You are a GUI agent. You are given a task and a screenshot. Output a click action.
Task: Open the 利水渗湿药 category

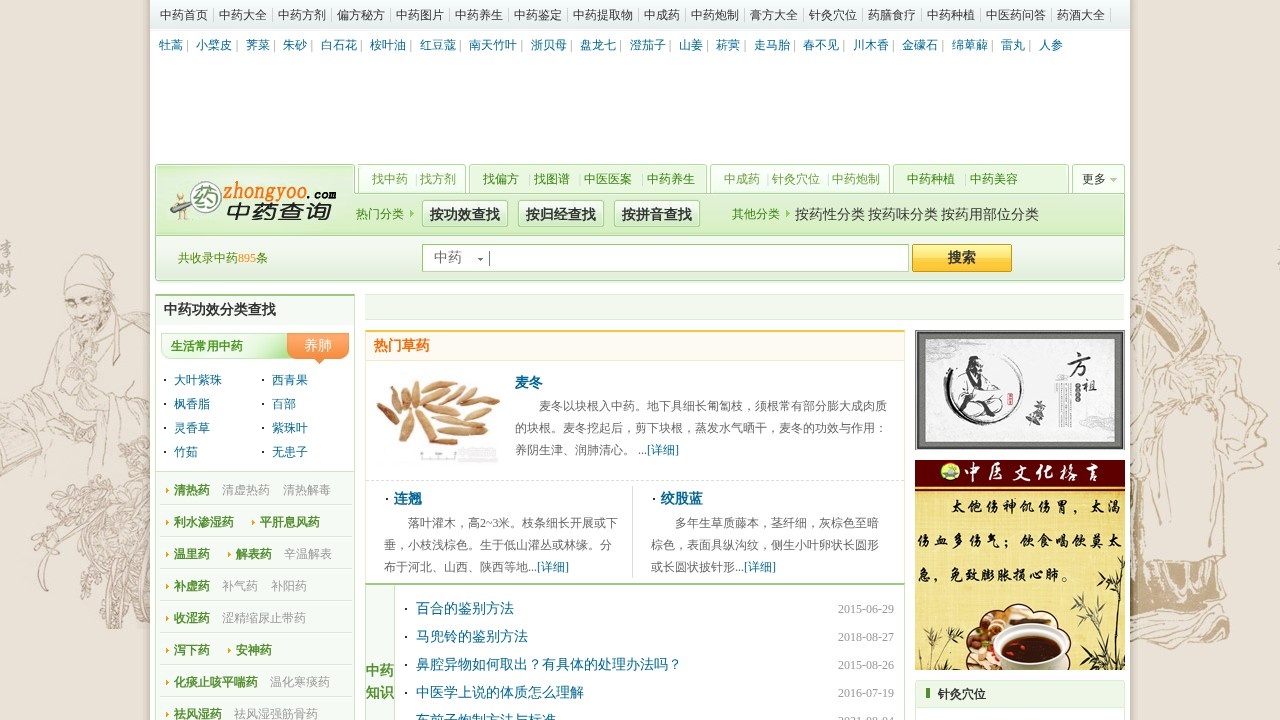pyautogui.click(x=204, y=522)
